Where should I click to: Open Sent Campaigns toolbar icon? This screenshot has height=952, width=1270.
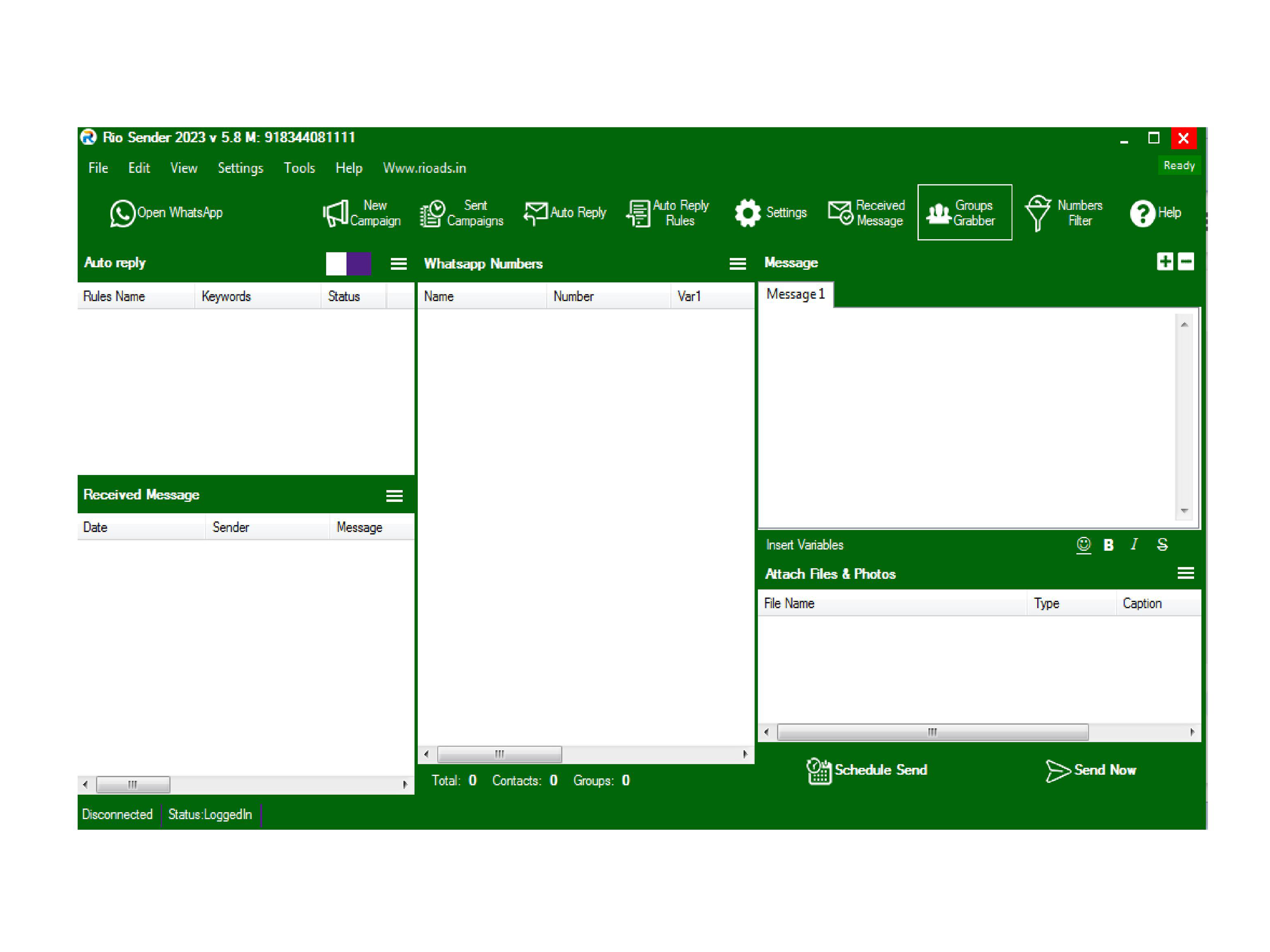point(432,213)
